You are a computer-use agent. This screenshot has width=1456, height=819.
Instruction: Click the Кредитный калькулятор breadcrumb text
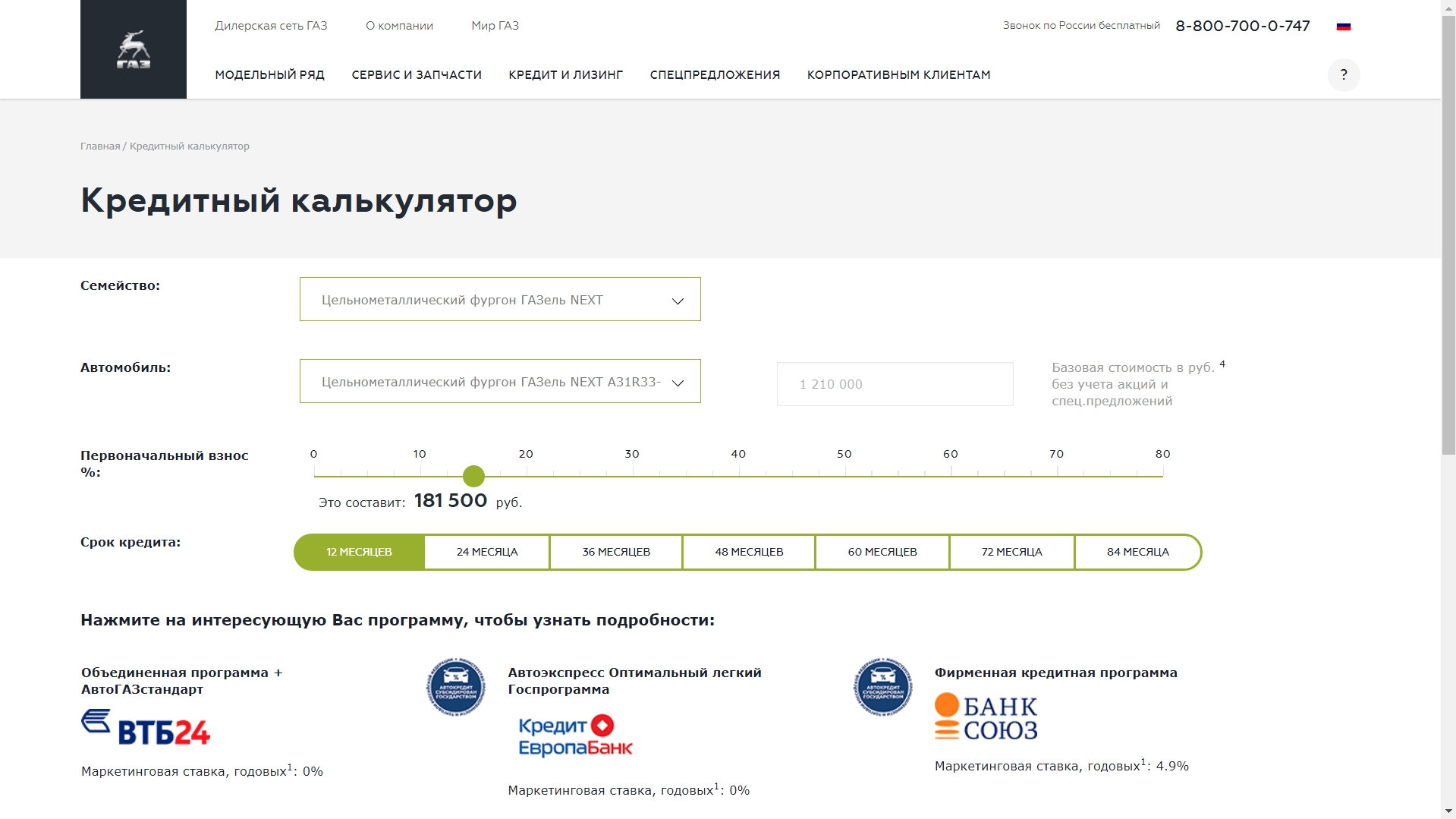pyautogui.click(x=190, y=146)
